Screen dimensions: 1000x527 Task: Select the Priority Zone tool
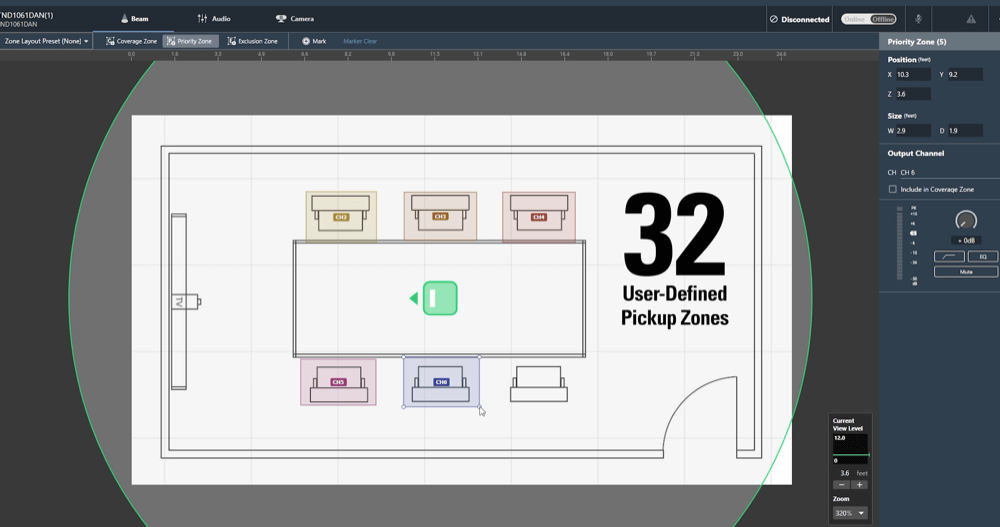tap(191, 41)
